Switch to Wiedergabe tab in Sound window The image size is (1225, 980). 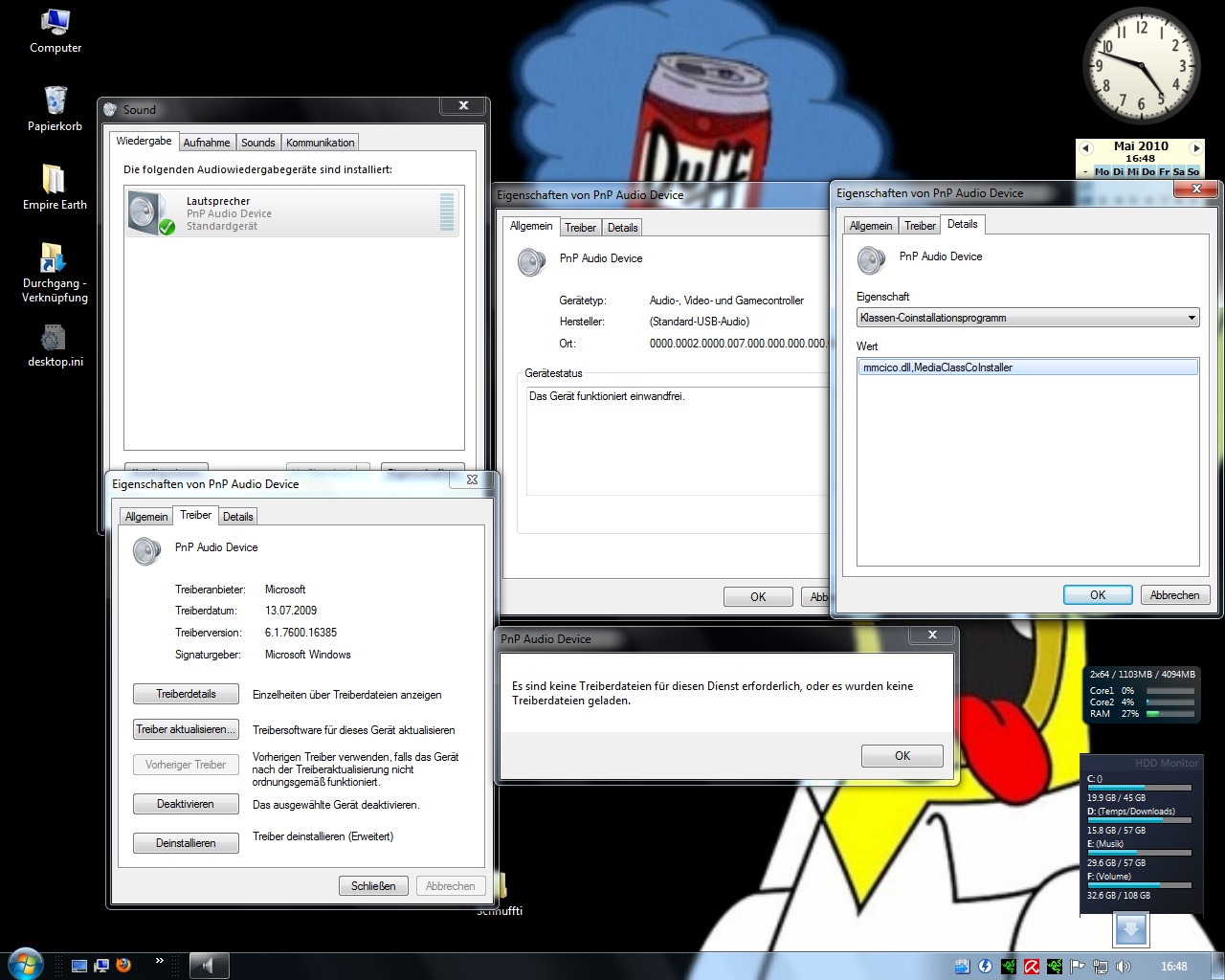point(144,141)
